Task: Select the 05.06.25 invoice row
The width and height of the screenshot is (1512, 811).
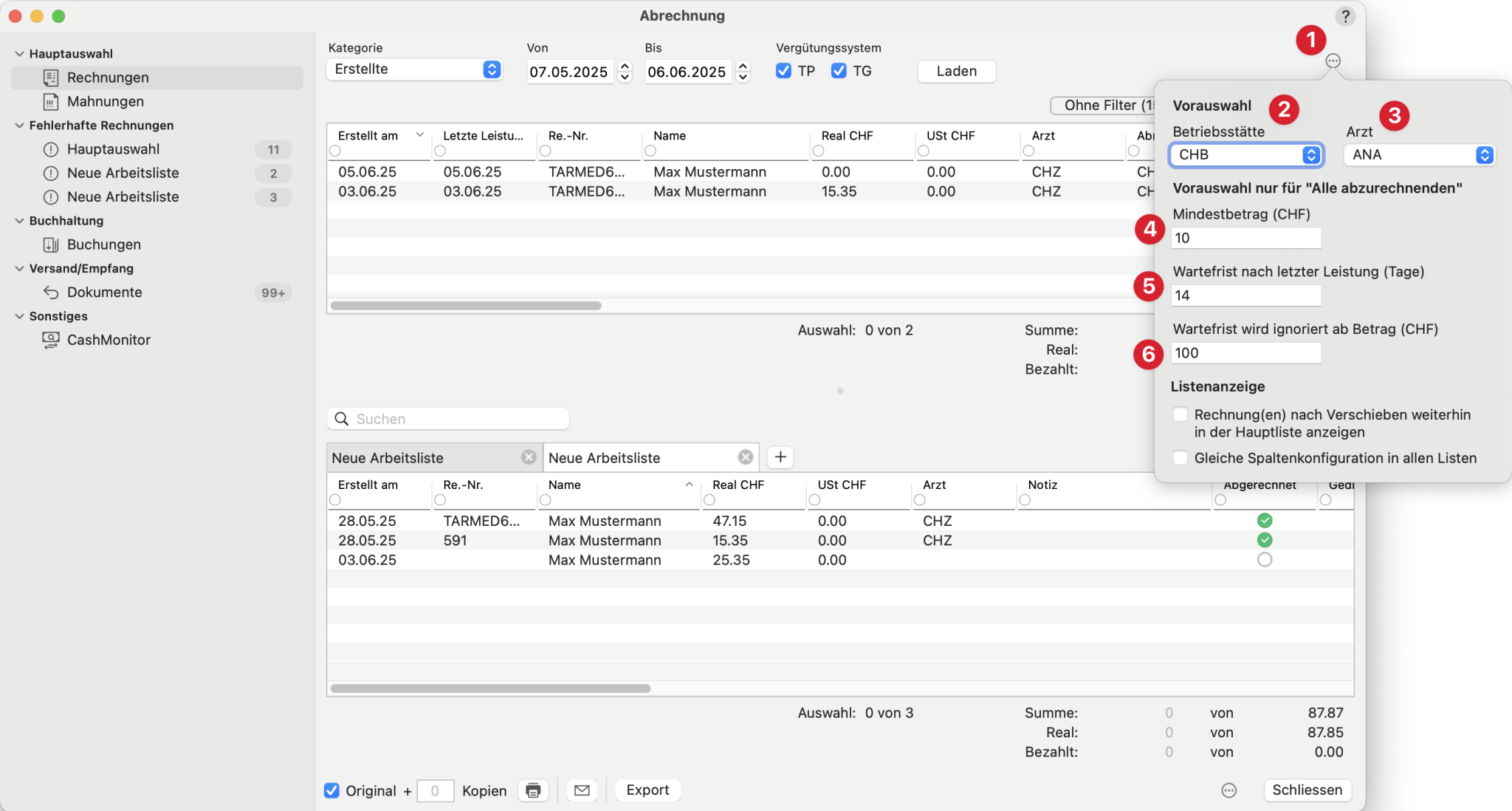Action: (x=740, y=171)
